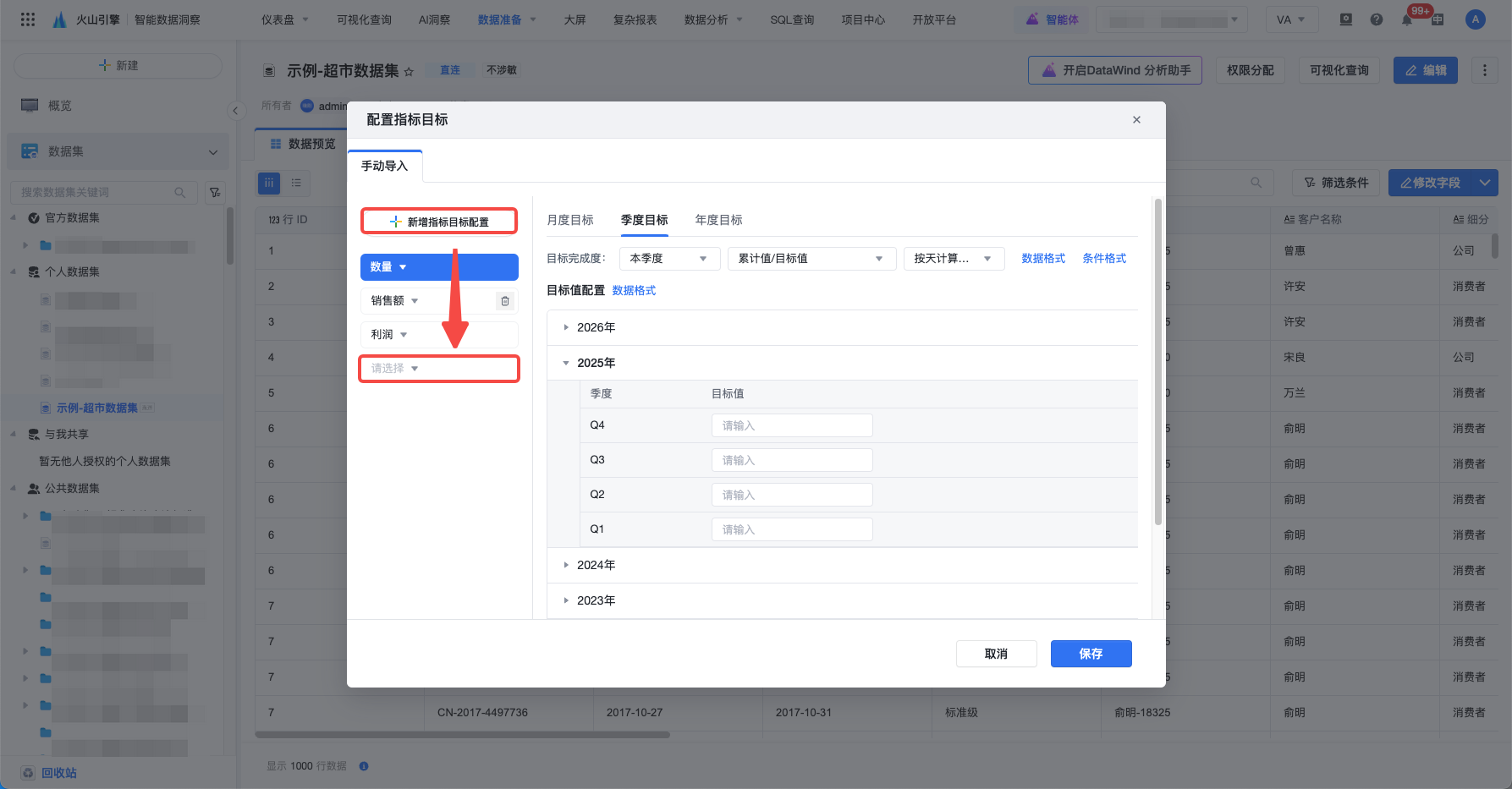
Task: Open the help question mark icon
Action: click(x=1377, y=19)
